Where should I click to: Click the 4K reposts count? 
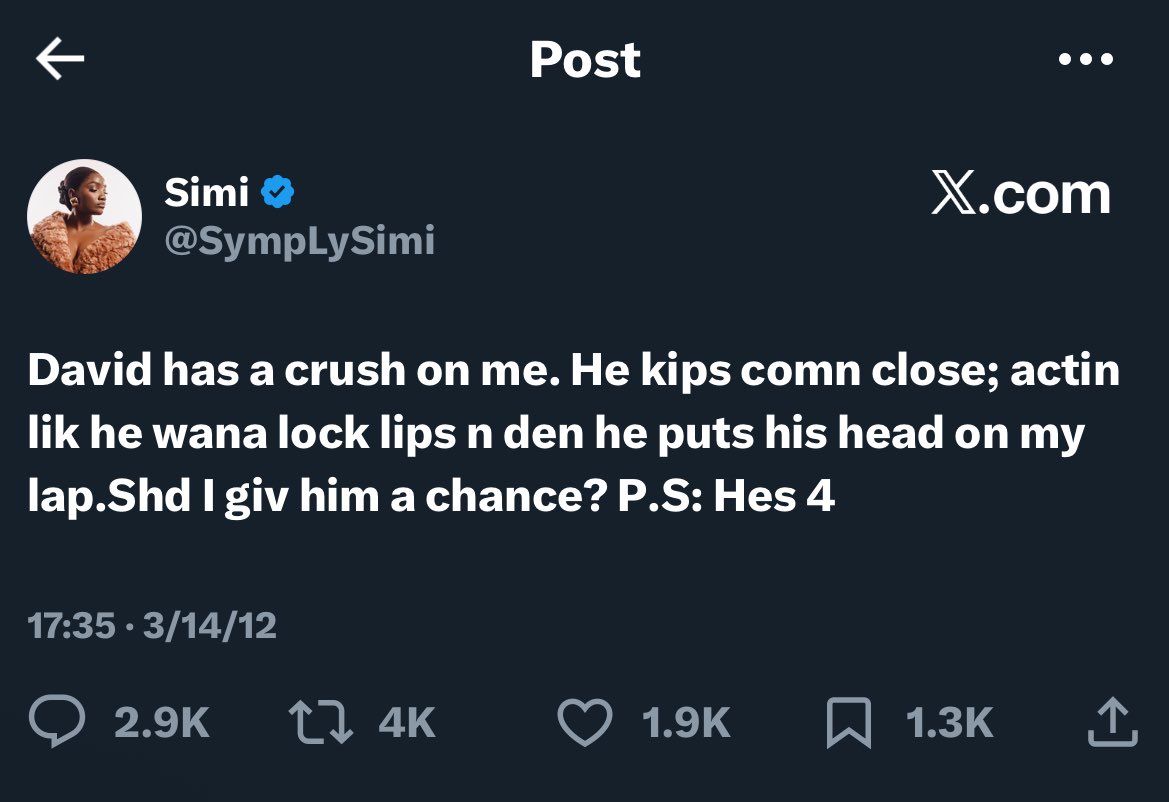407,722
